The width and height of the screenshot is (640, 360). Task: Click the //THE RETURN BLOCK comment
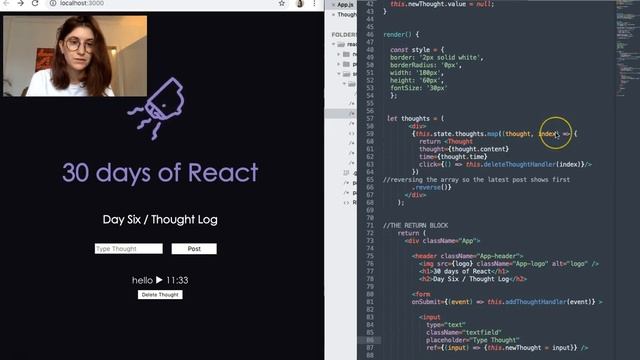pos(416,225)
